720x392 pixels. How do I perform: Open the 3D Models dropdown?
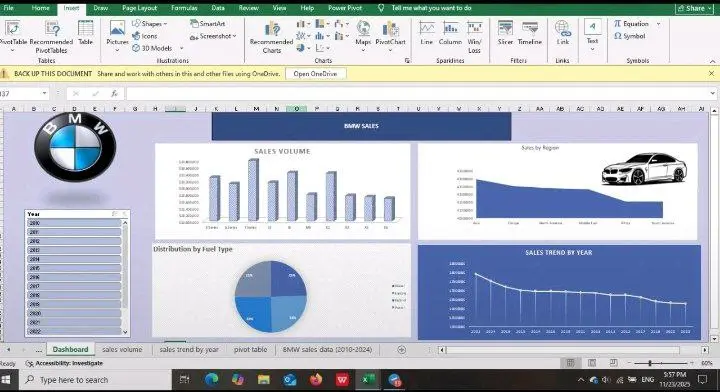(181, 48)
